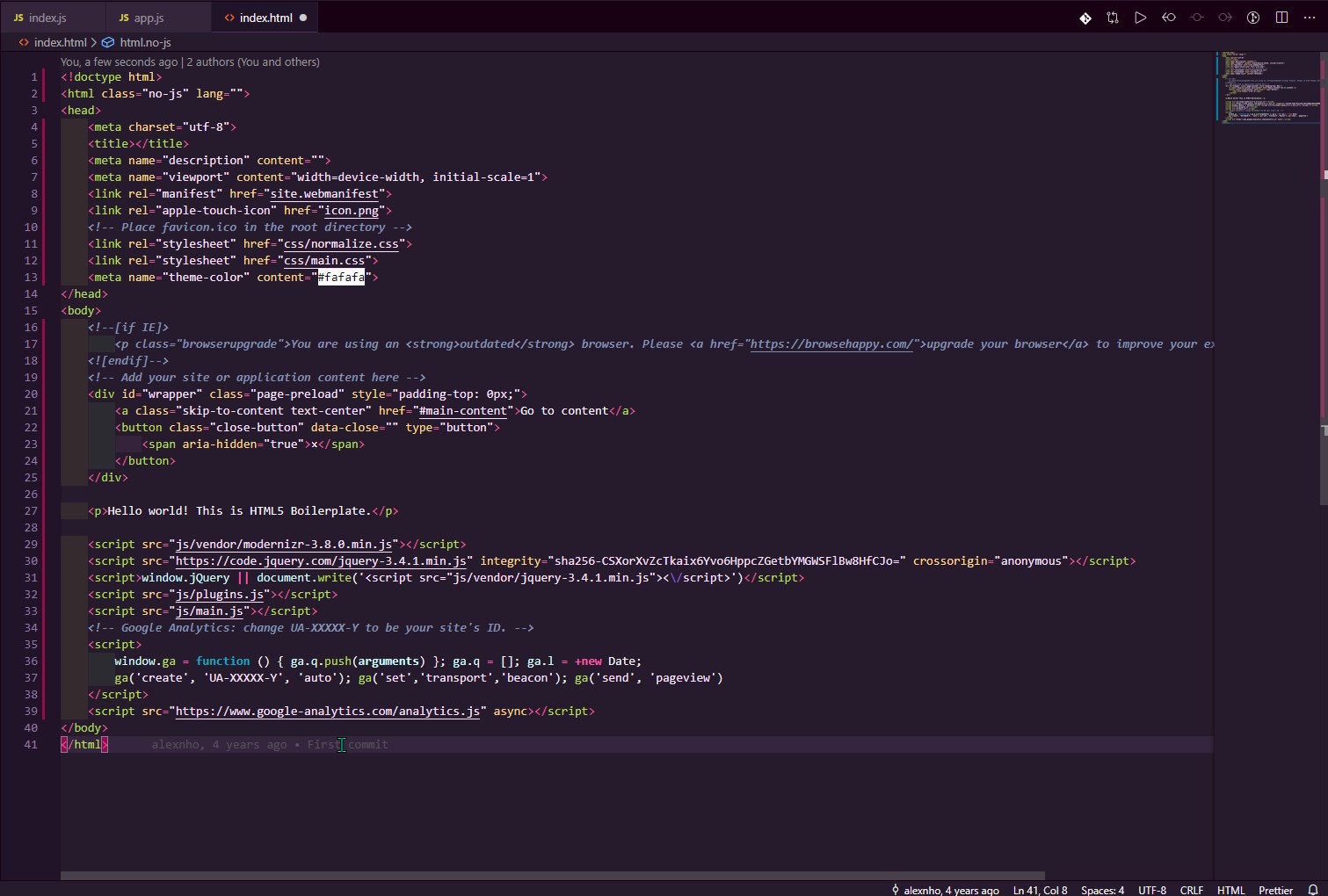Click the 'UA-XXXXX-Y' string on line 37
Image resolution: width=1328 pixels, height=896 pixels.
243,677
